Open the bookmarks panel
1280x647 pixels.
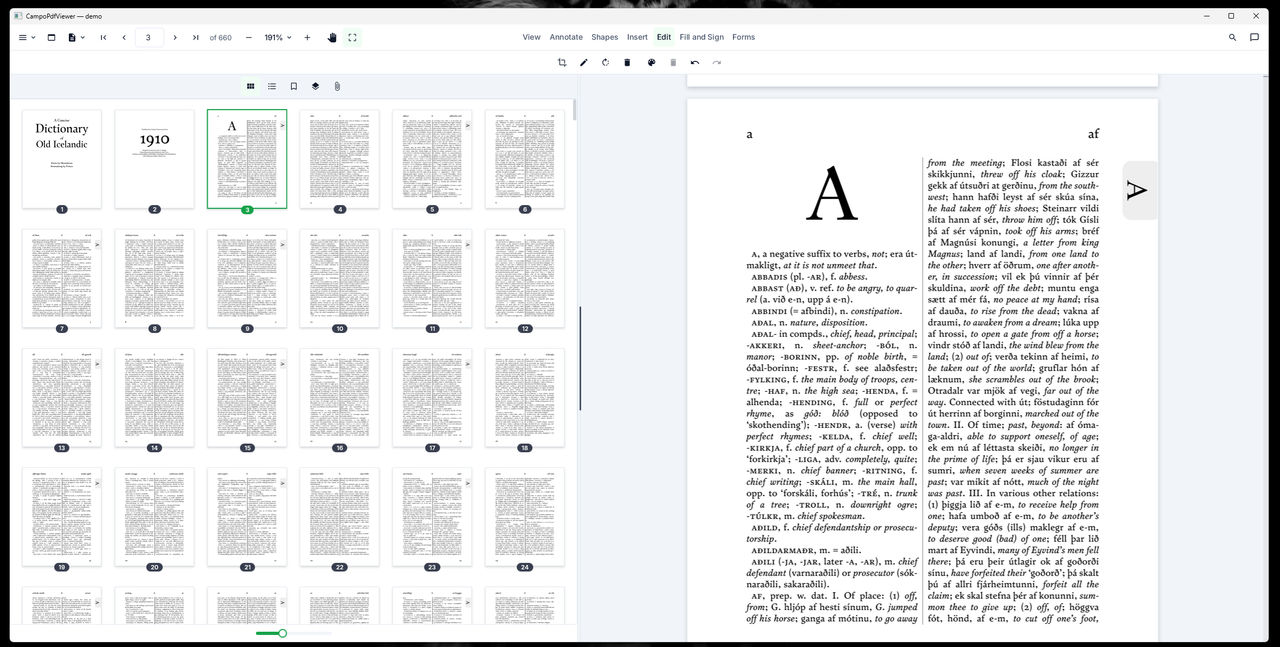[294, 86]
